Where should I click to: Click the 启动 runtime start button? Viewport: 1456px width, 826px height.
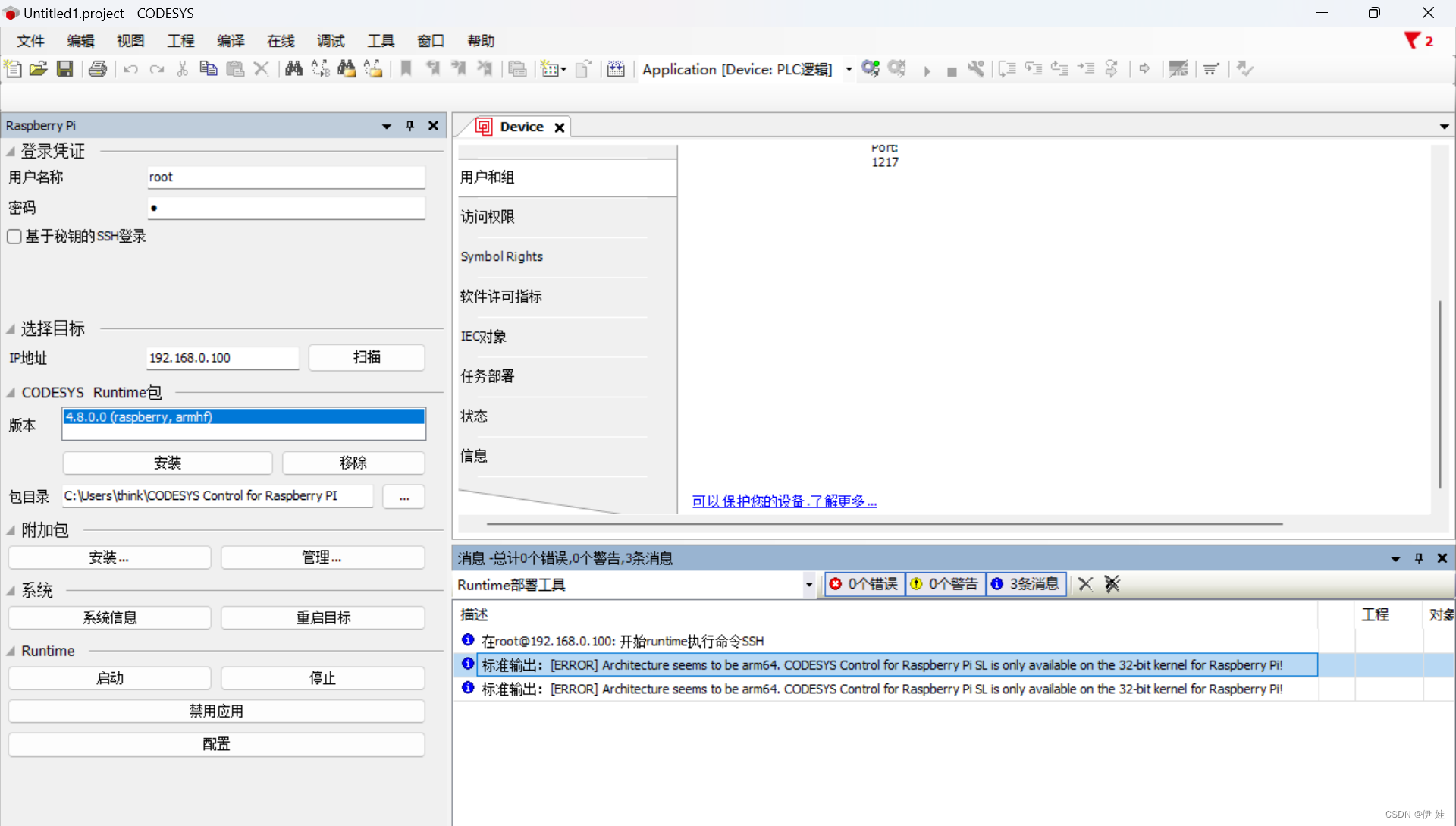click(110, 678)
